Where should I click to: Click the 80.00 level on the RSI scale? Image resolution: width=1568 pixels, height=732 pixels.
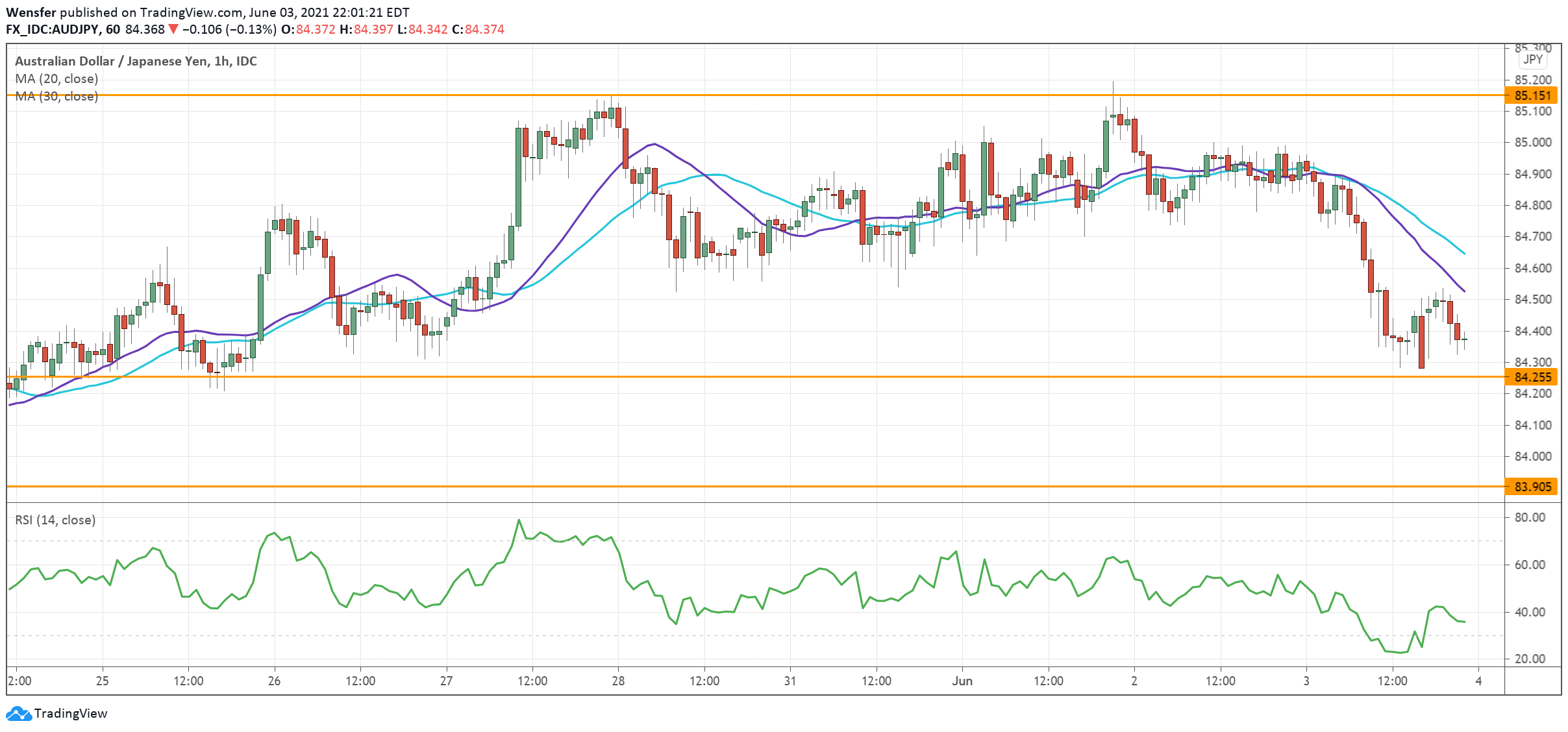pos(1530,517)
